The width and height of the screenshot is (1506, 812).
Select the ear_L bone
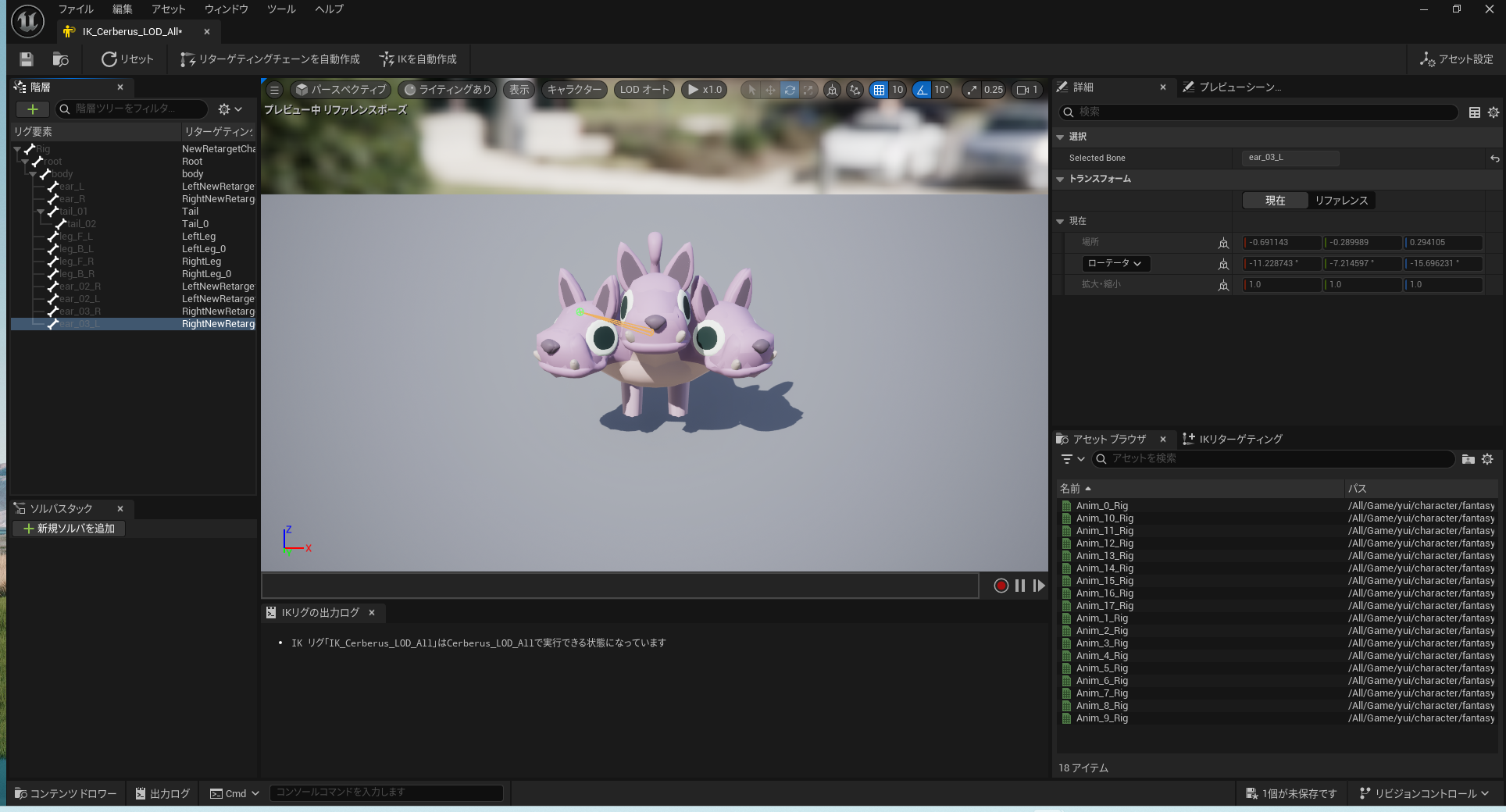71,187
